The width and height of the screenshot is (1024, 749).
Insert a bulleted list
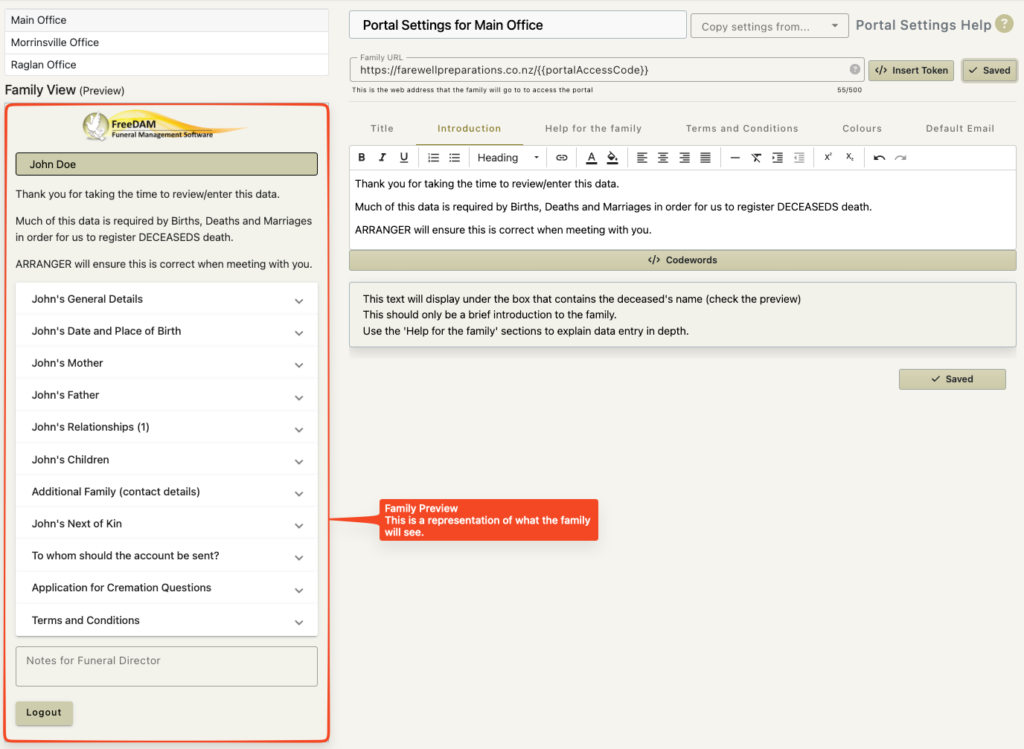pos(455,157)
